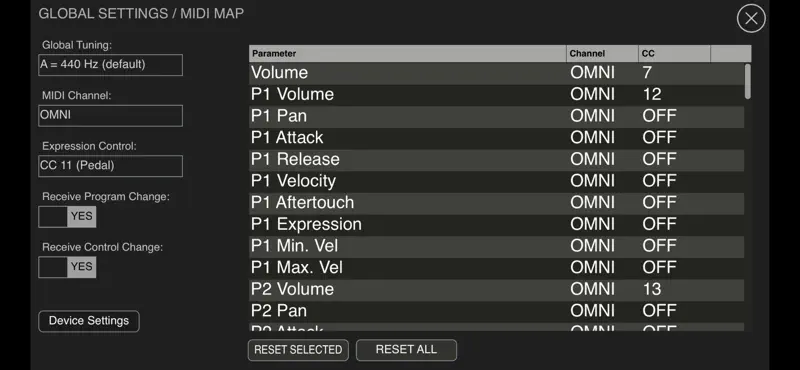
Task: Click P1 Expression's CC value OFF
Action: click(x=659, y=225)
